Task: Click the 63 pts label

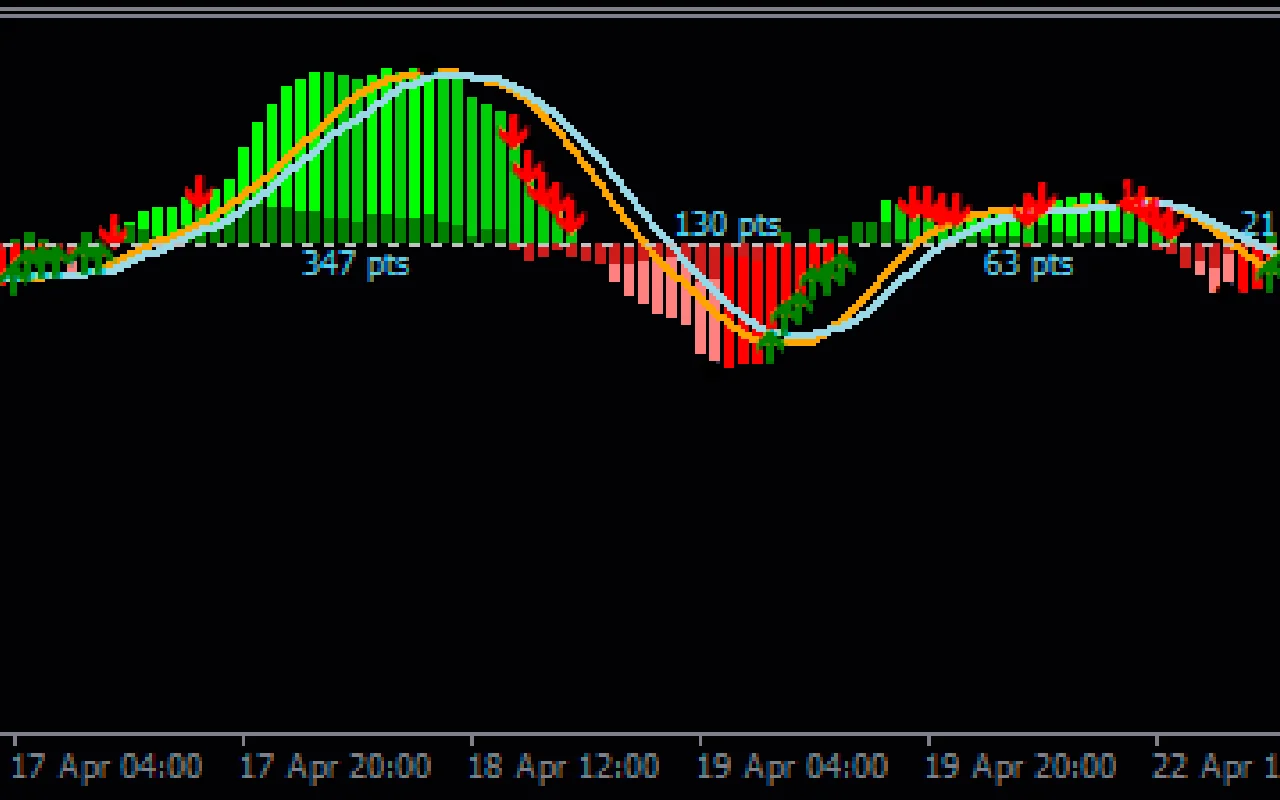Action: 1027,264
